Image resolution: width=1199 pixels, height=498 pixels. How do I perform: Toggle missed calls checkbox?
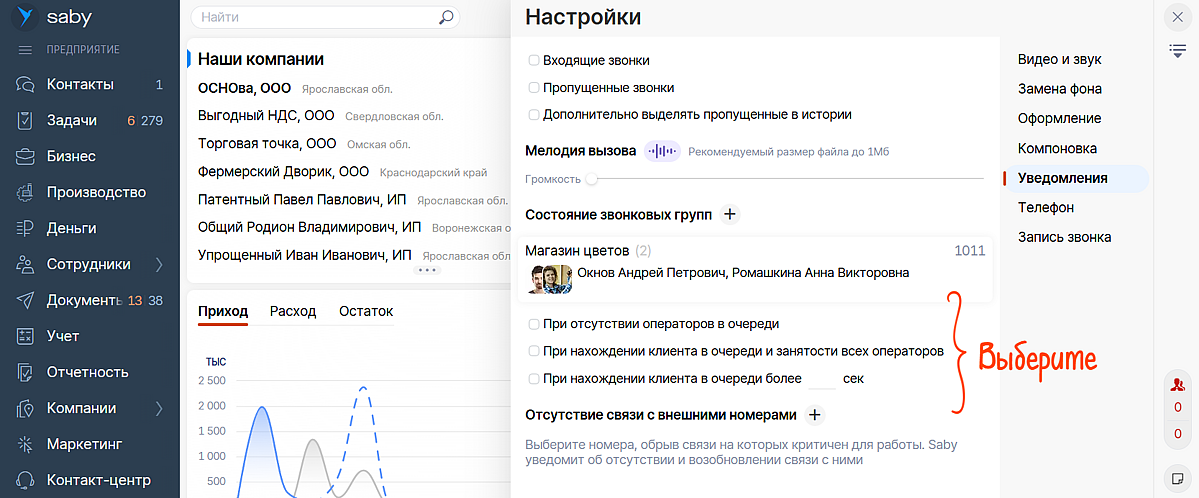(x=534, y=88)
